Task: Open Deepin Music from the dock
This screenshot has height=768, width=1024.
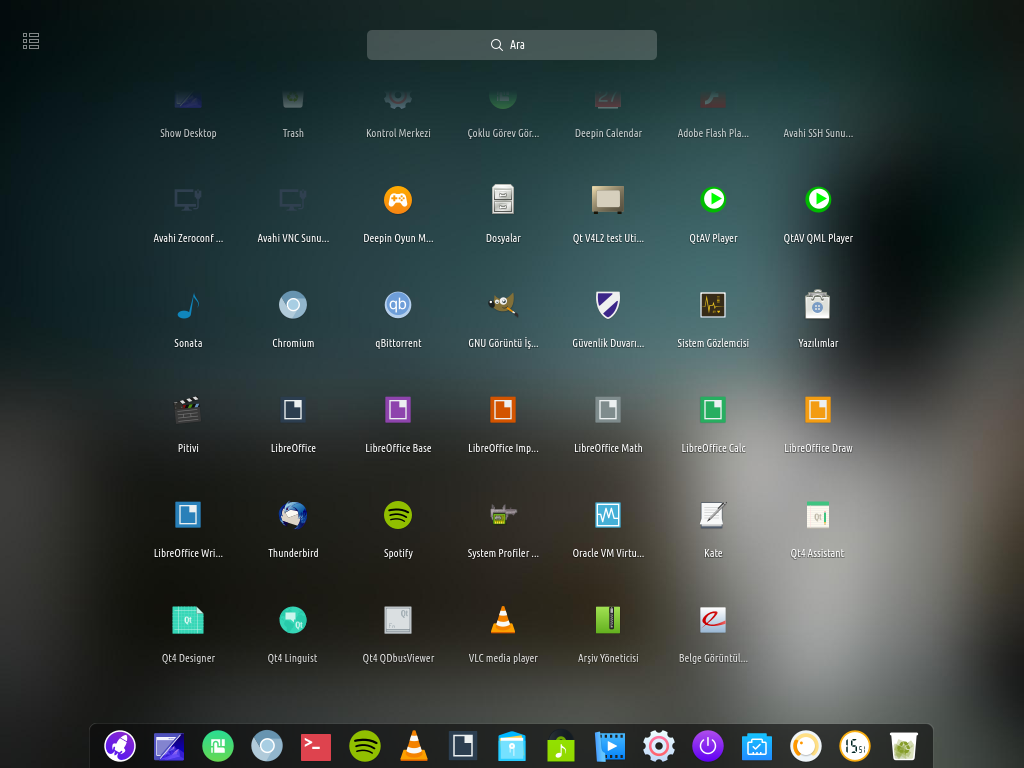Action: (x=560, y=746)
